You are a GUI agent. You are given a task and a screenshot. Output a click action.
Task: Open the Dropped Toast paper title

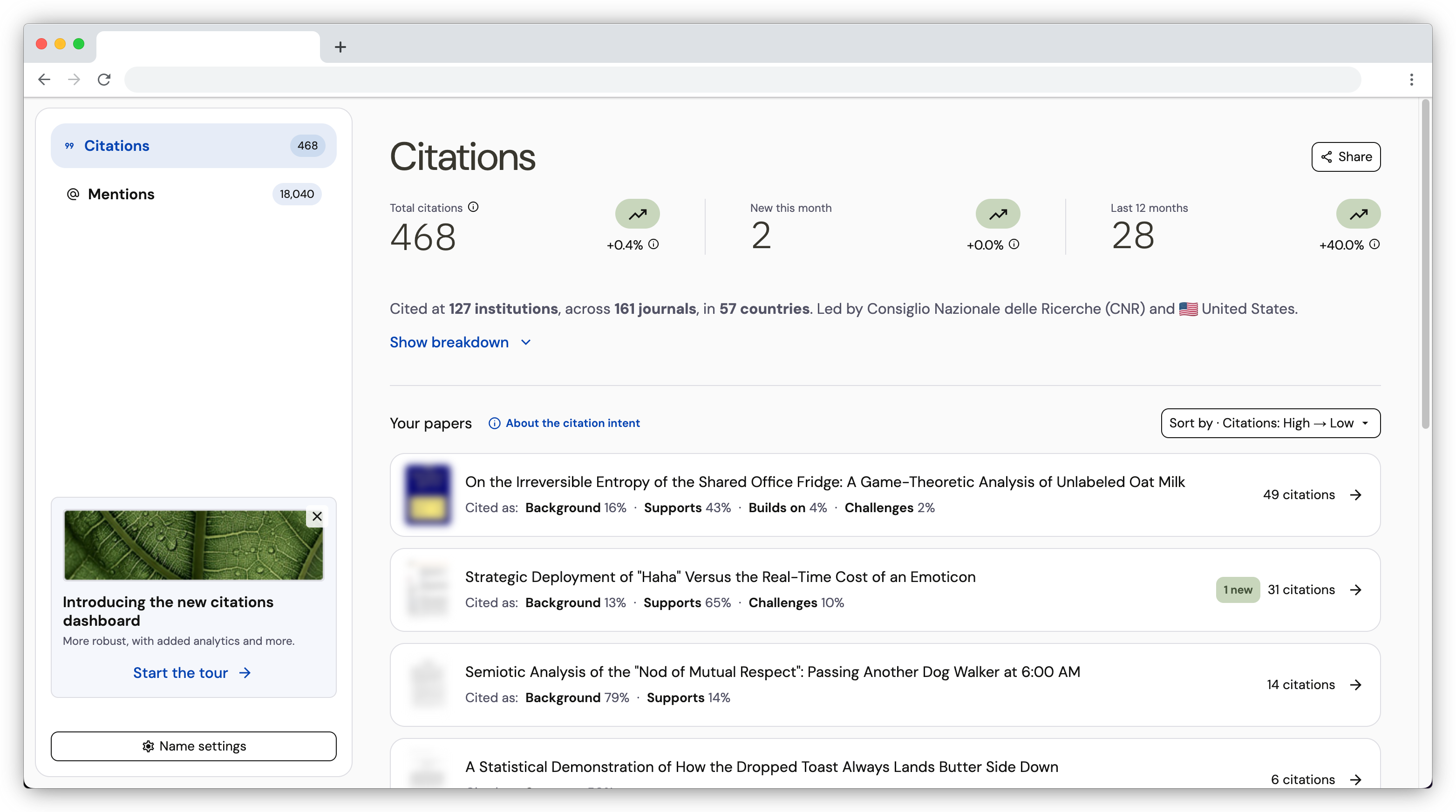tap(762, 767)
